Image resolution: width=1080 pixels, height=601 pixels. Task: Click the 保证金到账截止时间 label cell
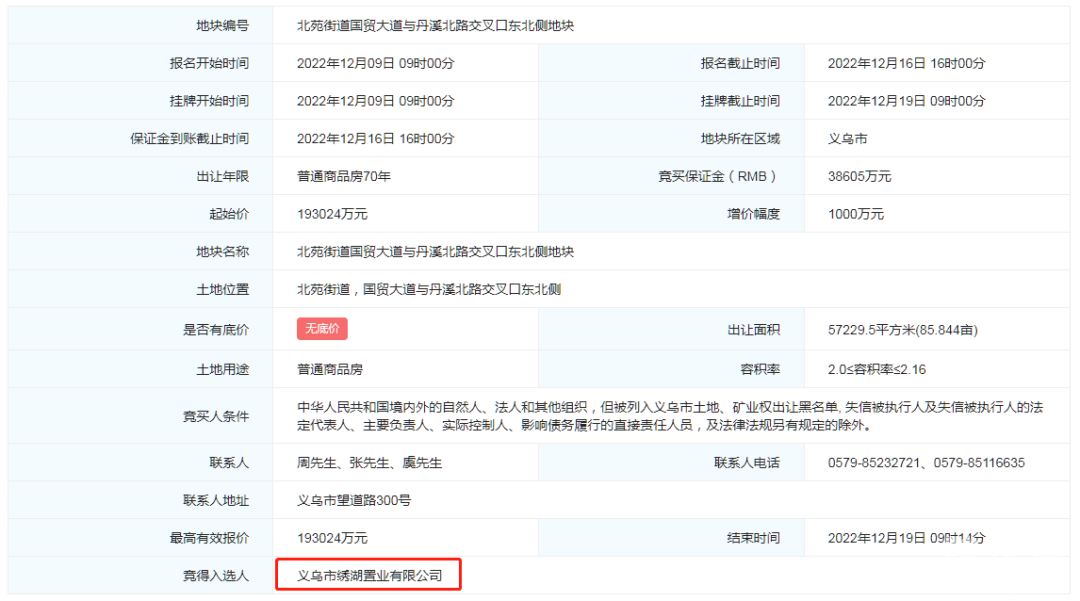click(183, 139)
